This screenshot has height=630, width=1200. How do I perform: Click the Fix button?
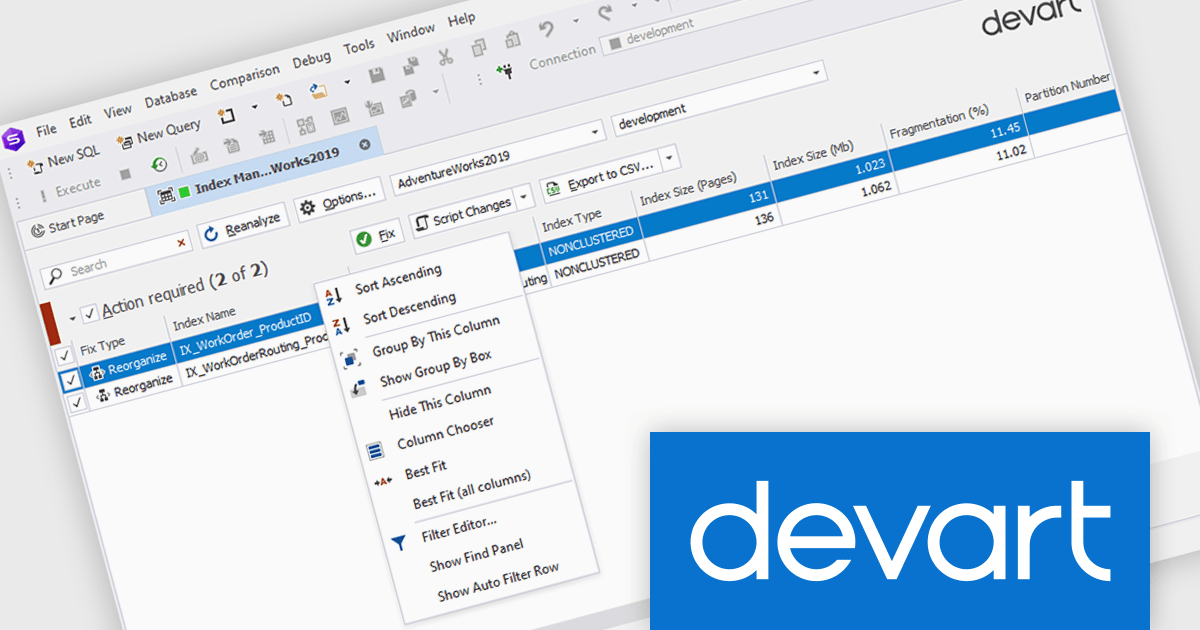pos(377,236)
